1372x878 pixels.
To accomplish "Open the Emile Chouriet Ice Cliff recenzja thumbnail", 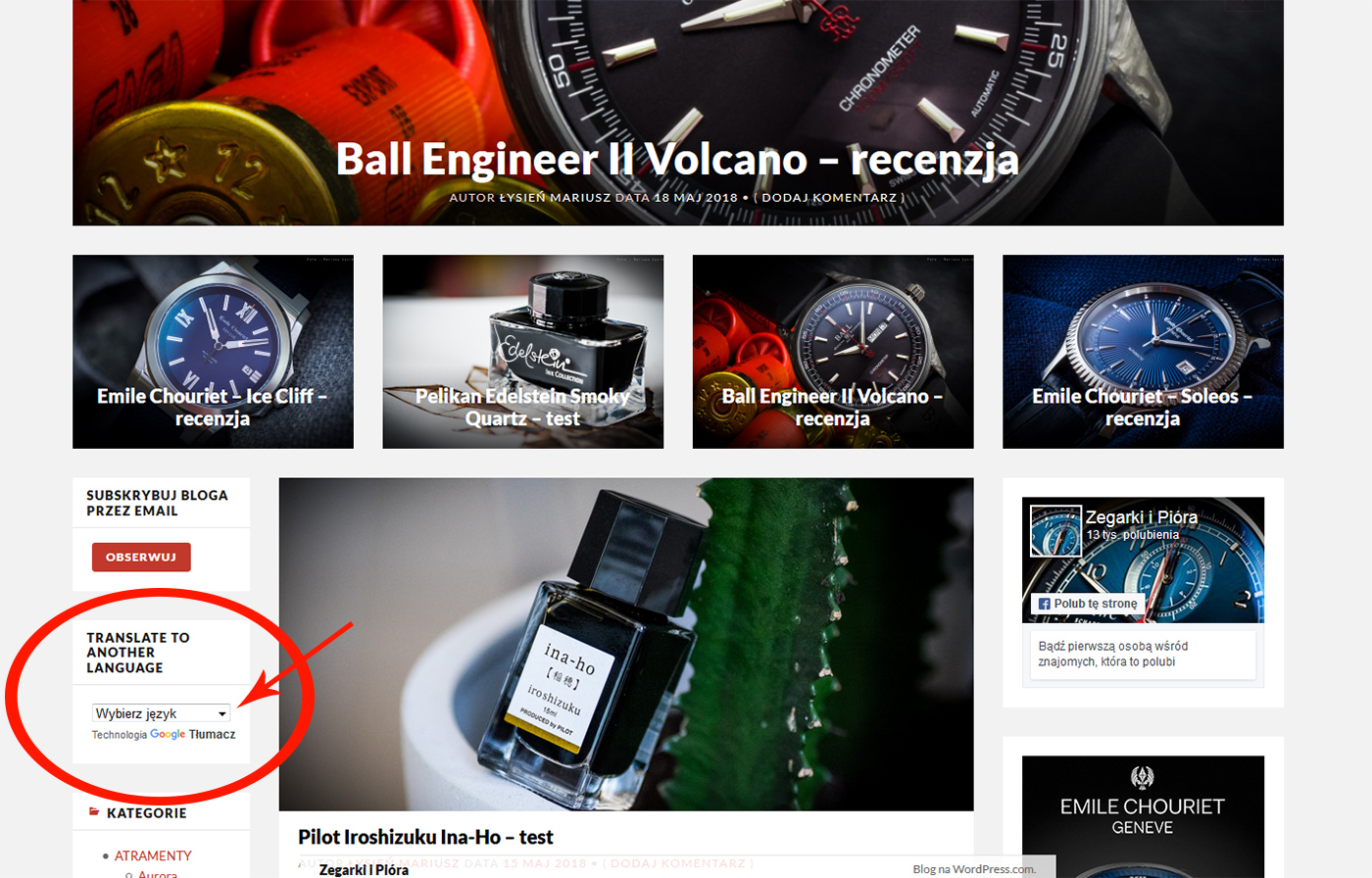I will [213, 352].
